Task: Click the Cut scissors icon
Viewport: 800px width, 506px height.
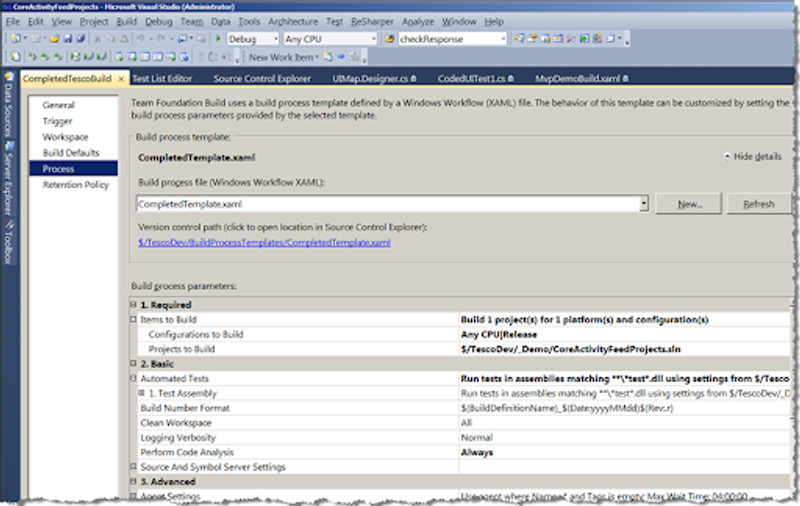Action: click(97, 39)
